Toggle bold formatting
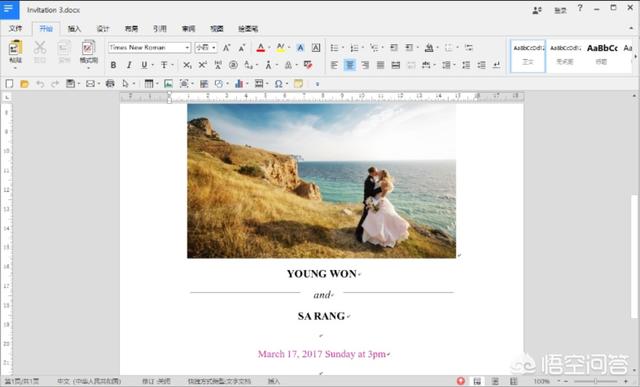This screenshot has width=640, height=387. point(113,65)
